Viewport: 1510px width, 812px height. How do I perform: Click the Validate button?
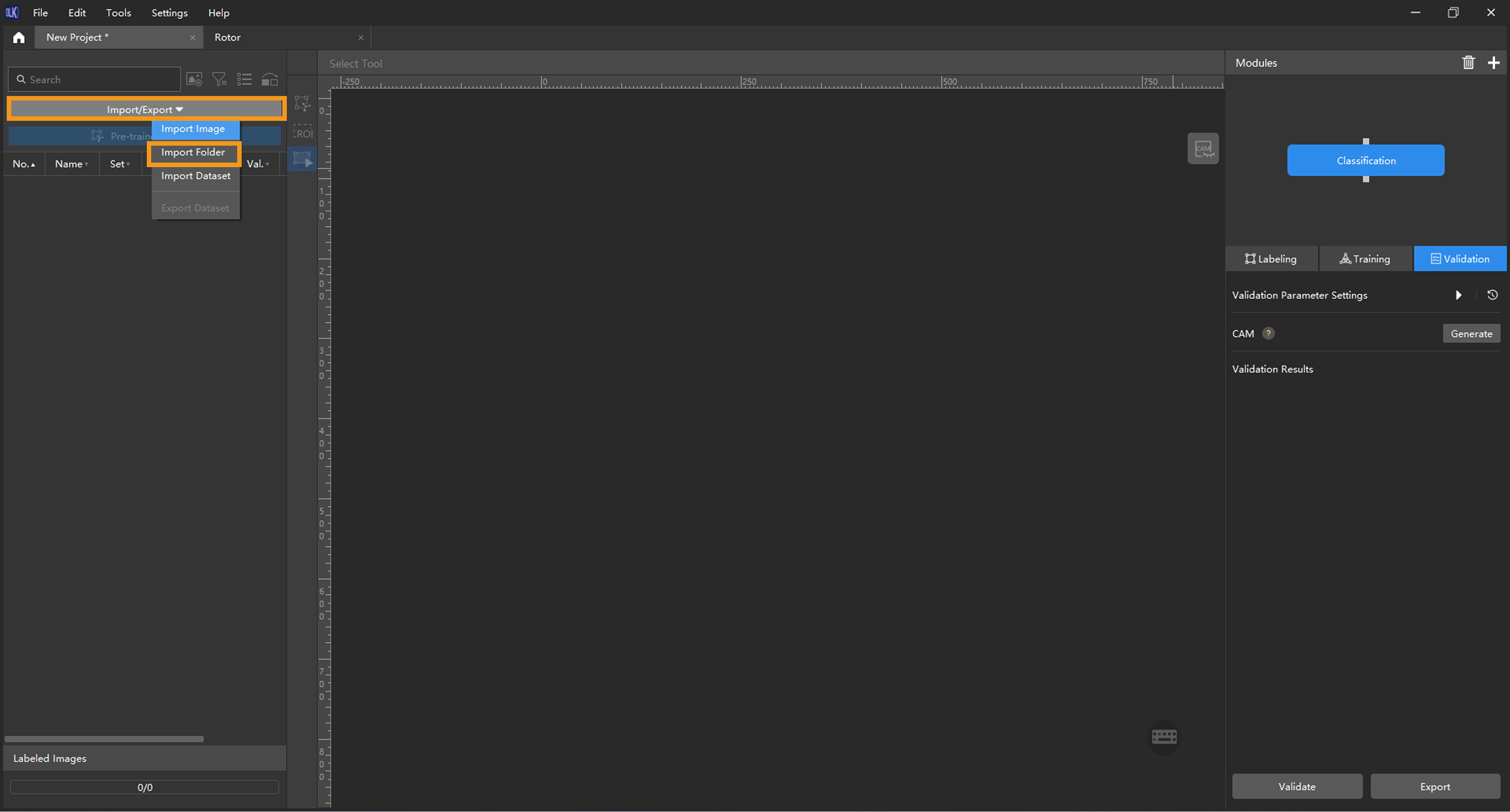(x=1297, y=787)
